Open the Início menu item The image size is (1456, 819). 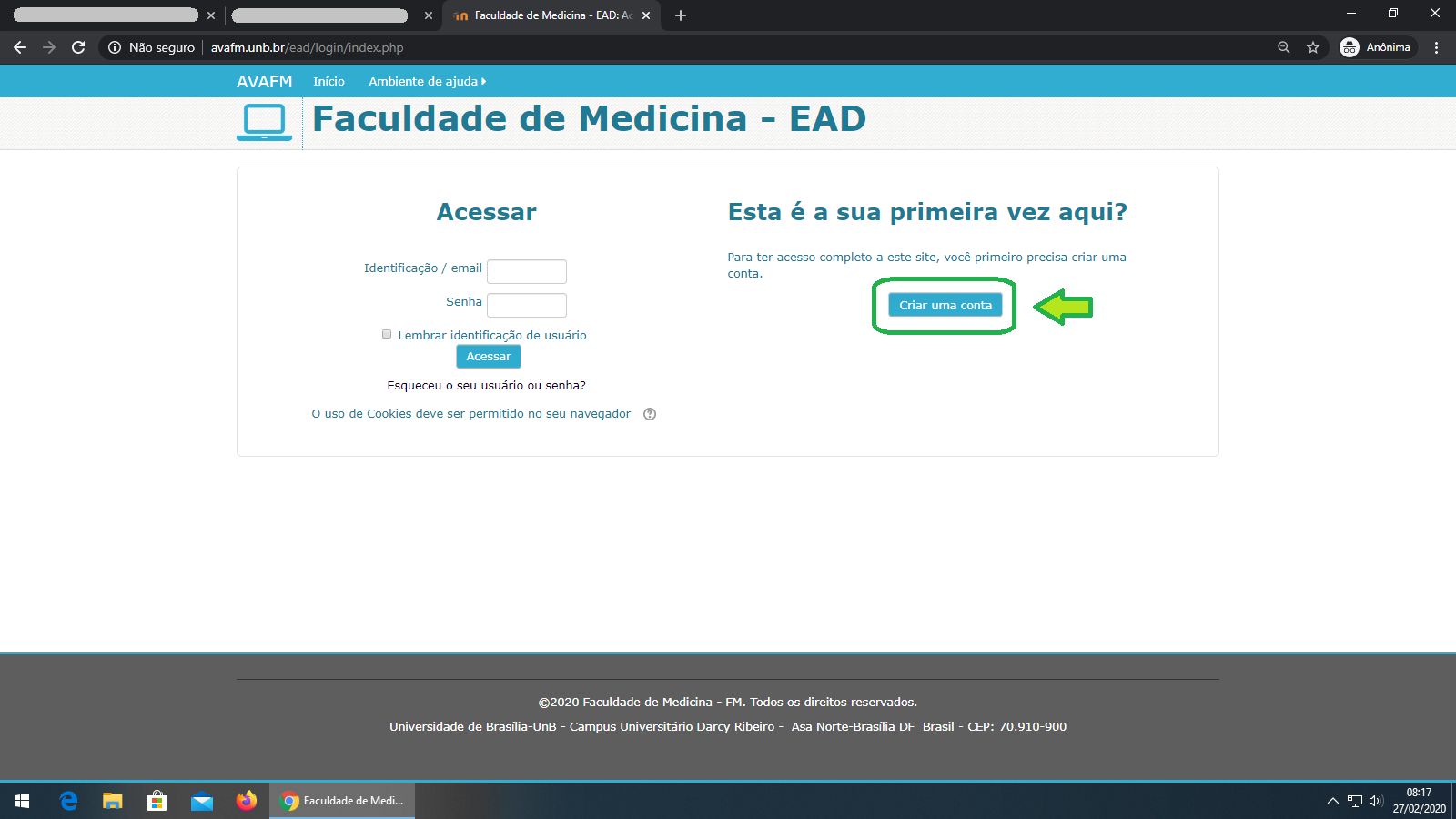coord(329,81)
